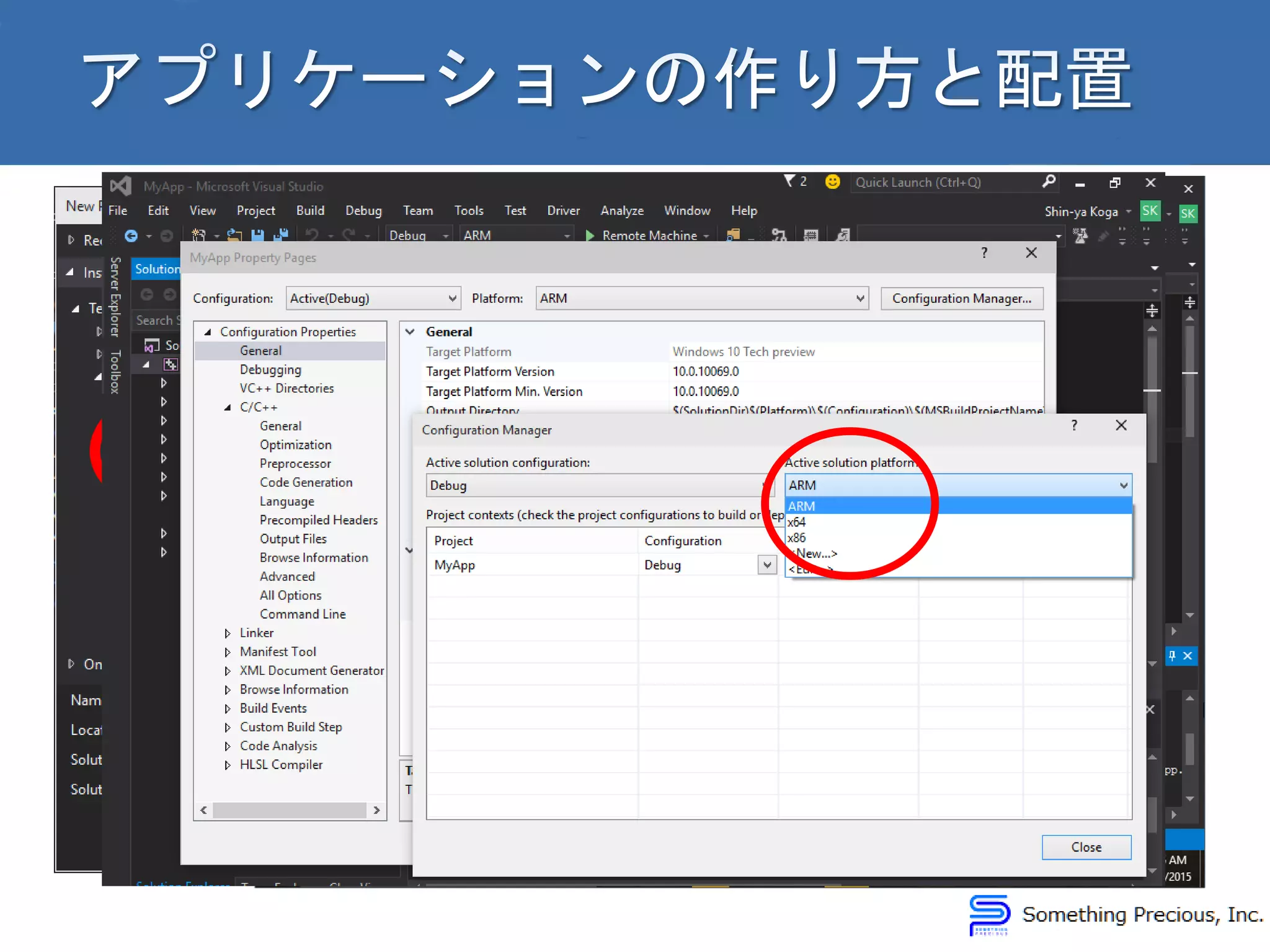Viewport: 1270px width, 952px height.
Task: Expand the Manifest Tool tree node
Action: [x=228, y=652]
